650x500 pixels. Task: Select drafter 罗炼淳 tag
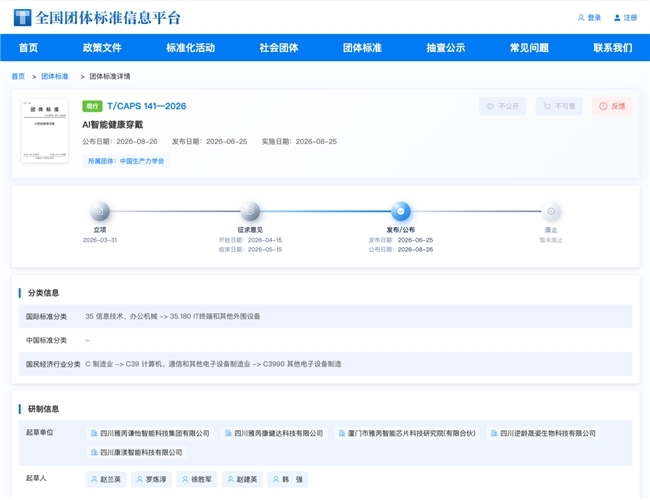151,479
